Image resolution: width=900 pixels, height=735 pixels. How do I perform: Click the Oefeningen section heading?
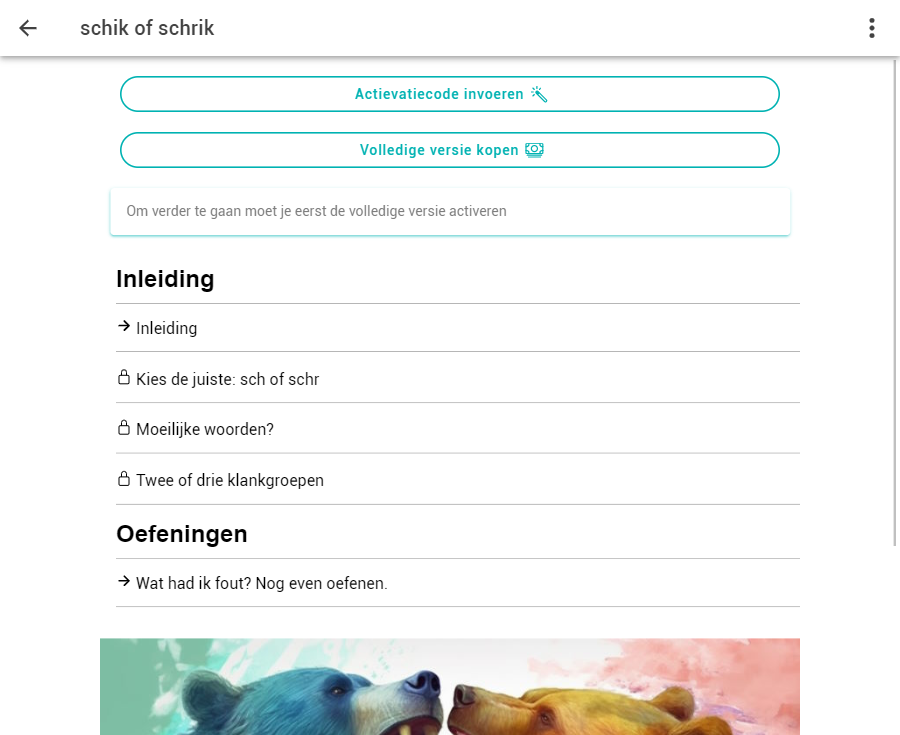pyautogui.click(x=182, y=534)
